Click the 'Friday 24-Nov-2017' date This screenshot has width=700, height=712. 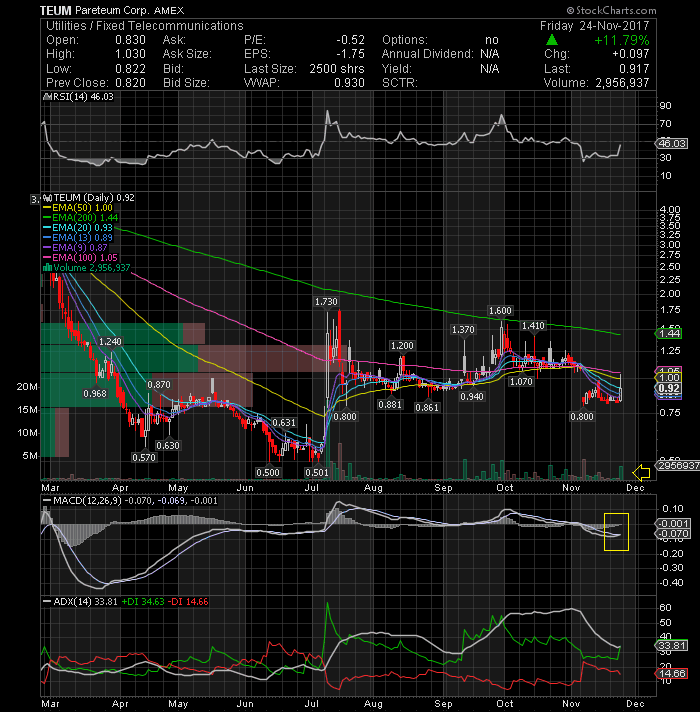(x=595, y=26)
